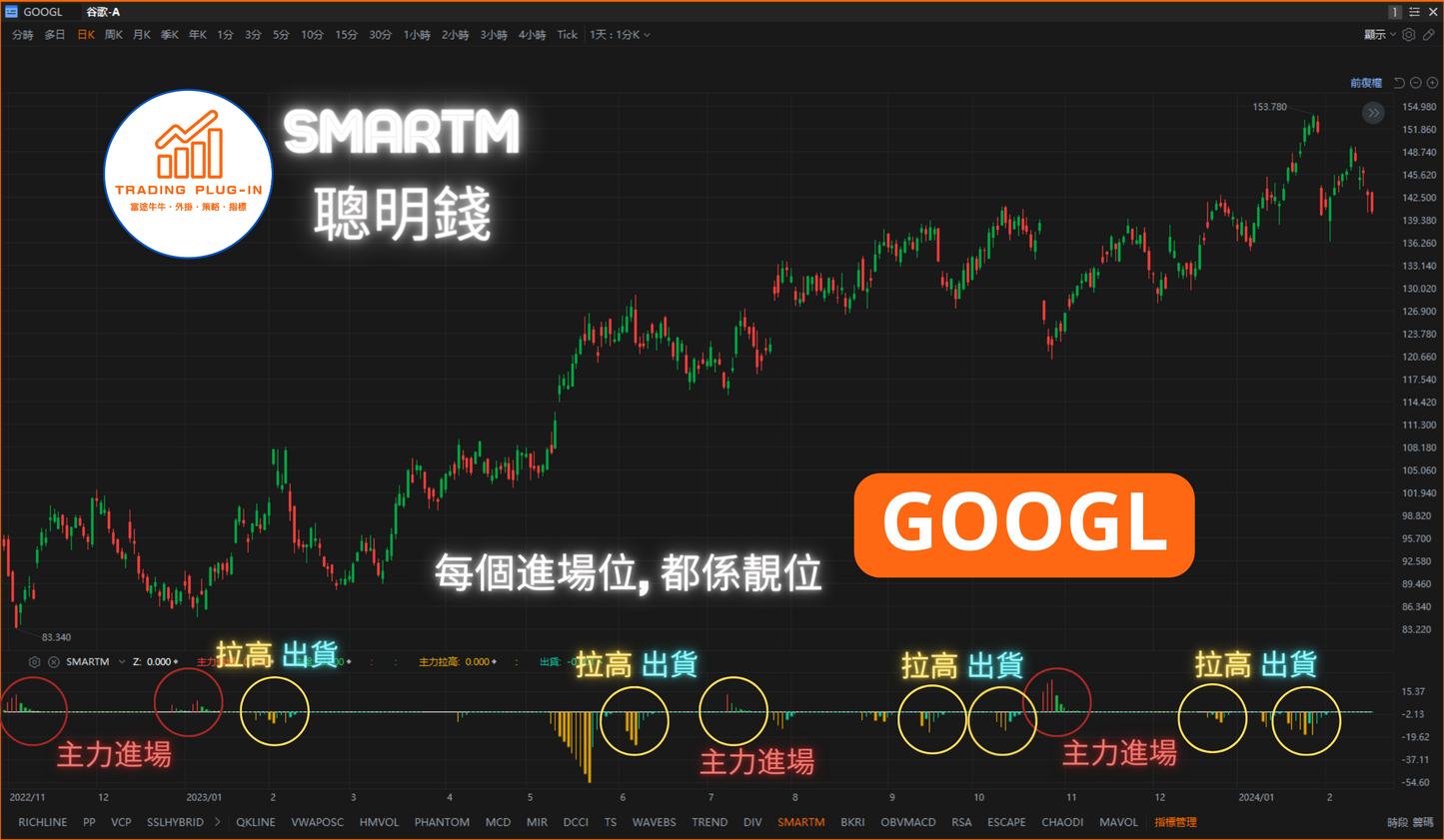Screen dimensions: 1444x840
Task: Select the pencil drawing tool icon
Action: (x=1429, y=35)
